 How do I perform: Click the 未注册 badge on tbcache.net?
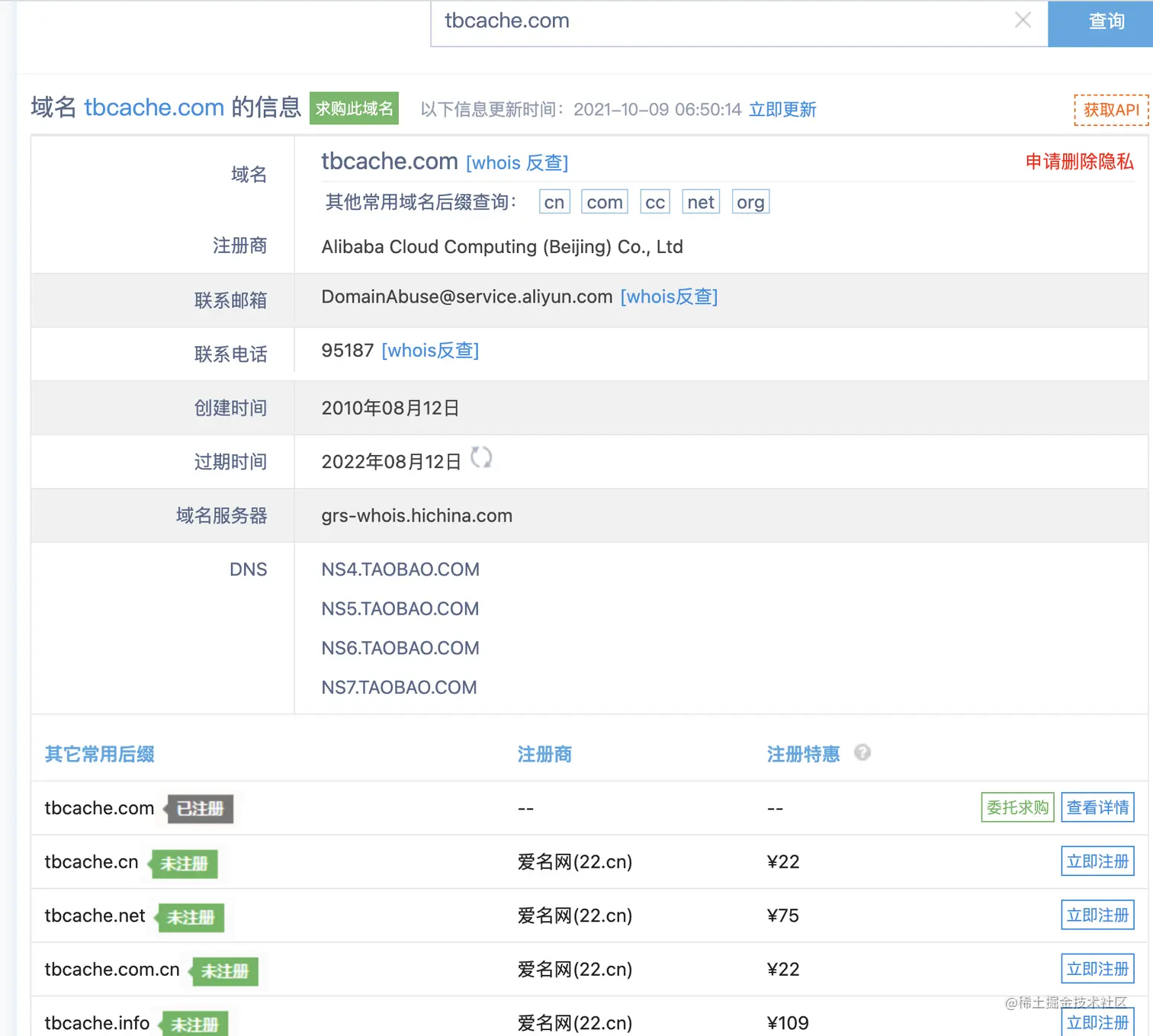[x=190, y=918]
